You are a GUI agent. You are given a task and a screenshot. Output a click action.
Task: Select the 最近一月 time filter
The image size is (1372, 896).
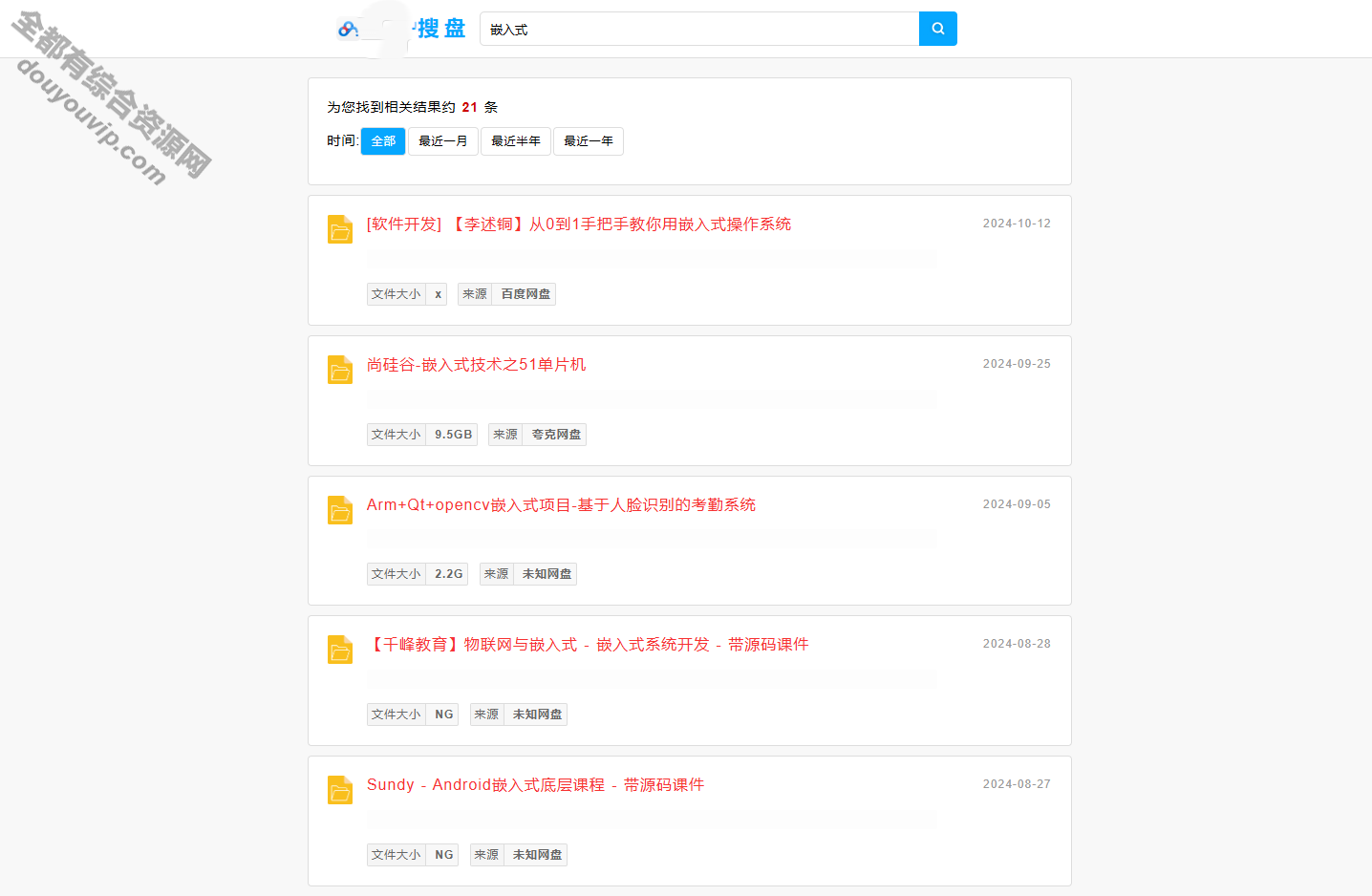pos(443,141)
